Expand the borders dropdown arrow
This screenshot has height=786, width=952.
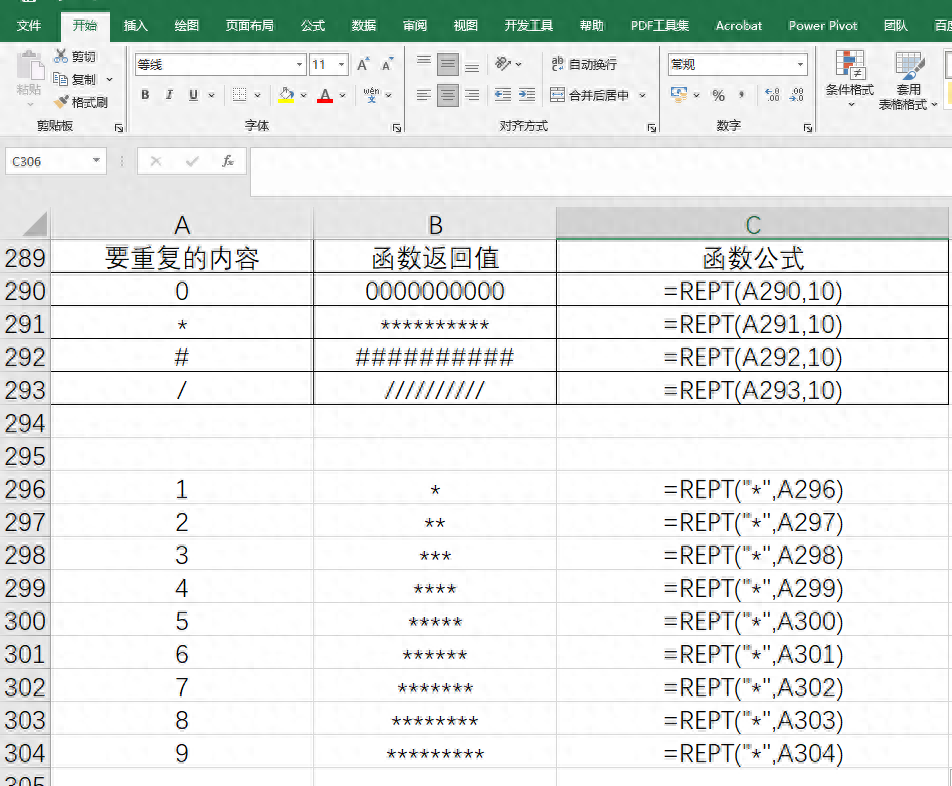[257, 95]
